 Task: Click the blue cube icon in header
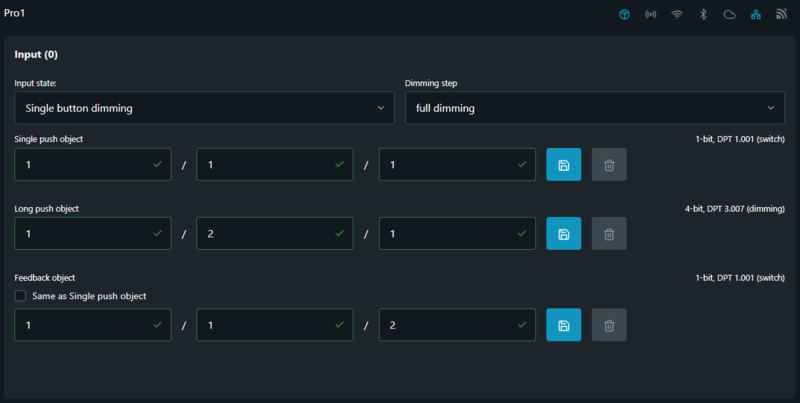(624, 15)
